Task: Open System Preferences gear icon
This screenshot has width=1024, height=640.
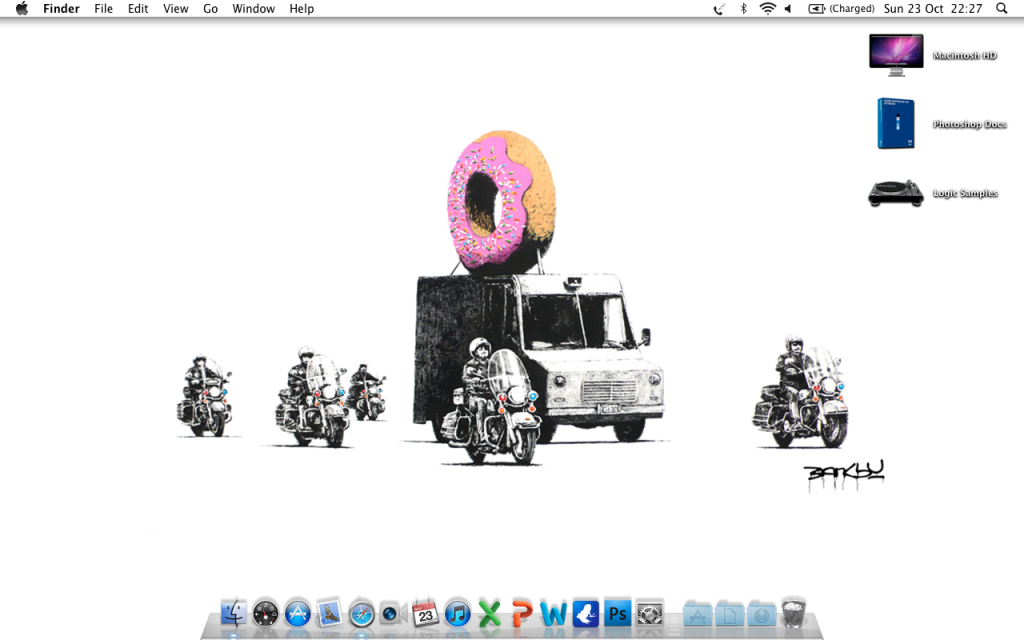Action: click(650, 614)
